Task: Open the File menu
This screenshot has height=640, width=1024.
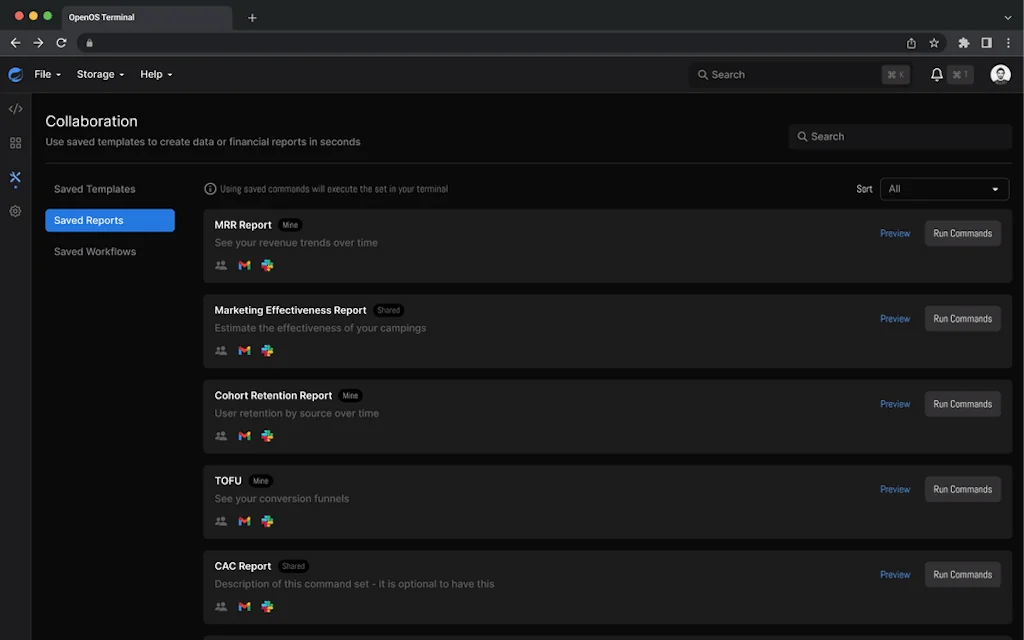Action: click(x=46, y=74)
